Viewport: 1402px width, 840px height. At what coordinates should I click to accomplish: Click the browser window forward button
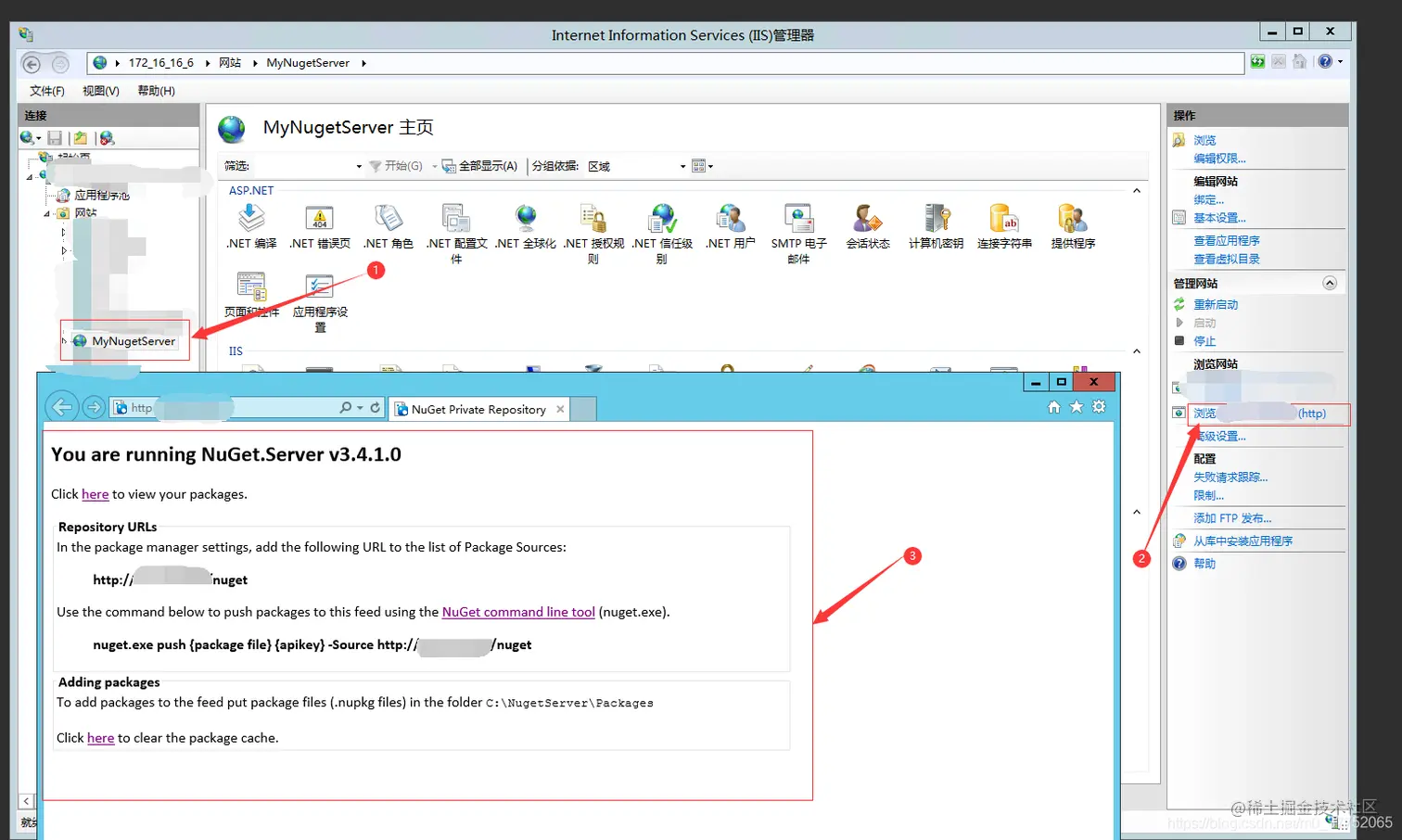click(x=94, y=407)
